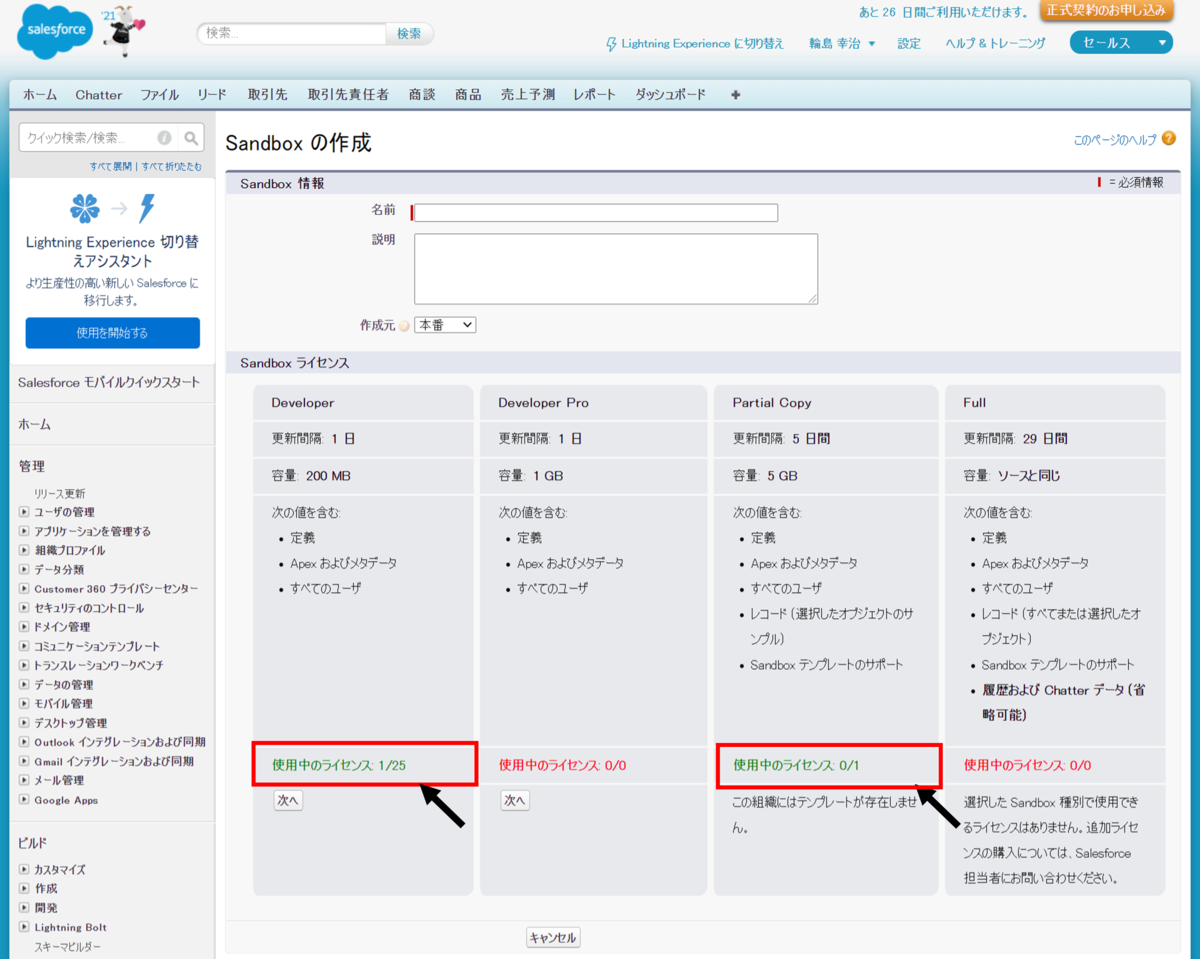Expand ドメイン管理 tree node
This screenshot has width=1200, height=959.
pyautogui.click(x=24, y=627)
